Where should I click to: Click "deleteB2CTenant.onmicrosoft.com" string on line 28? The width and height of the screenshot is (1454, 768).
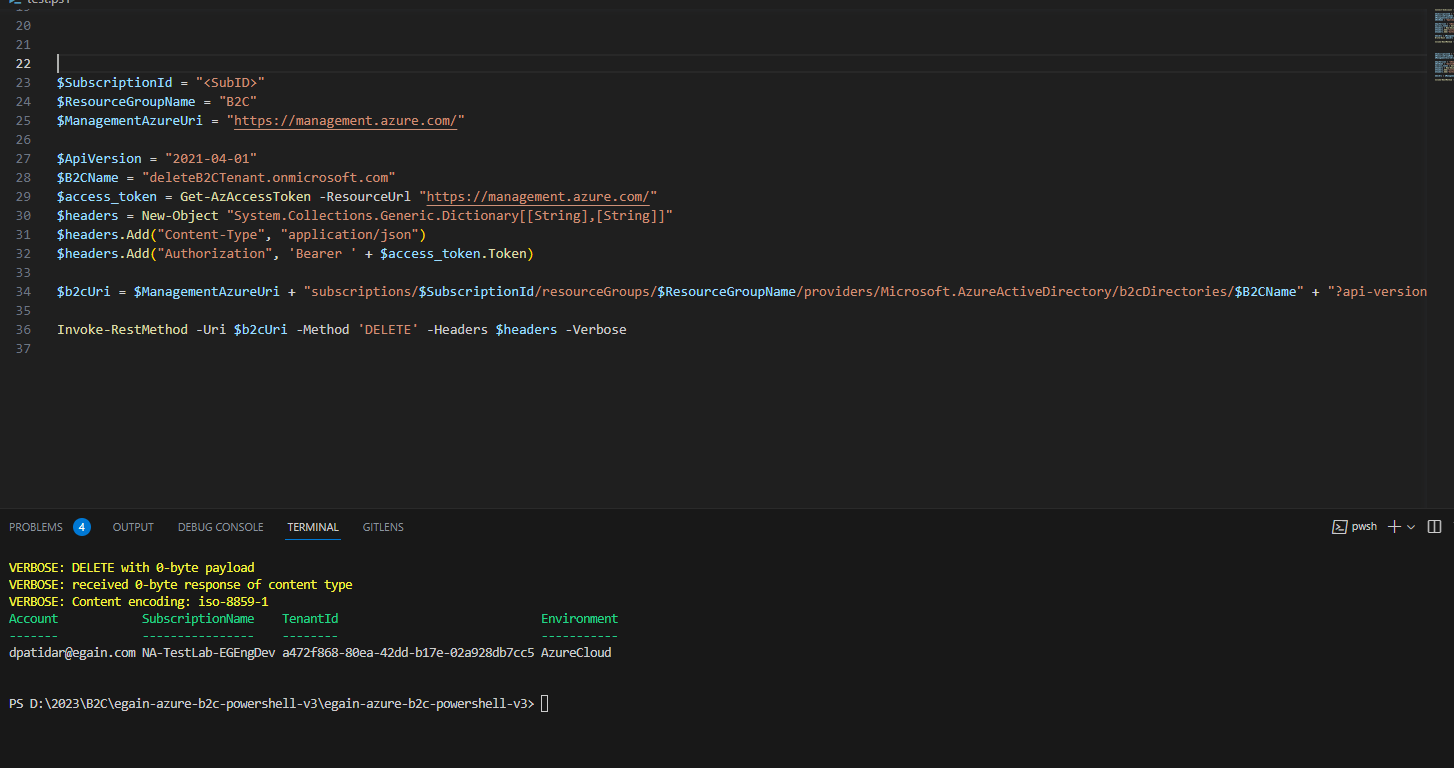[x=268, y=177]
